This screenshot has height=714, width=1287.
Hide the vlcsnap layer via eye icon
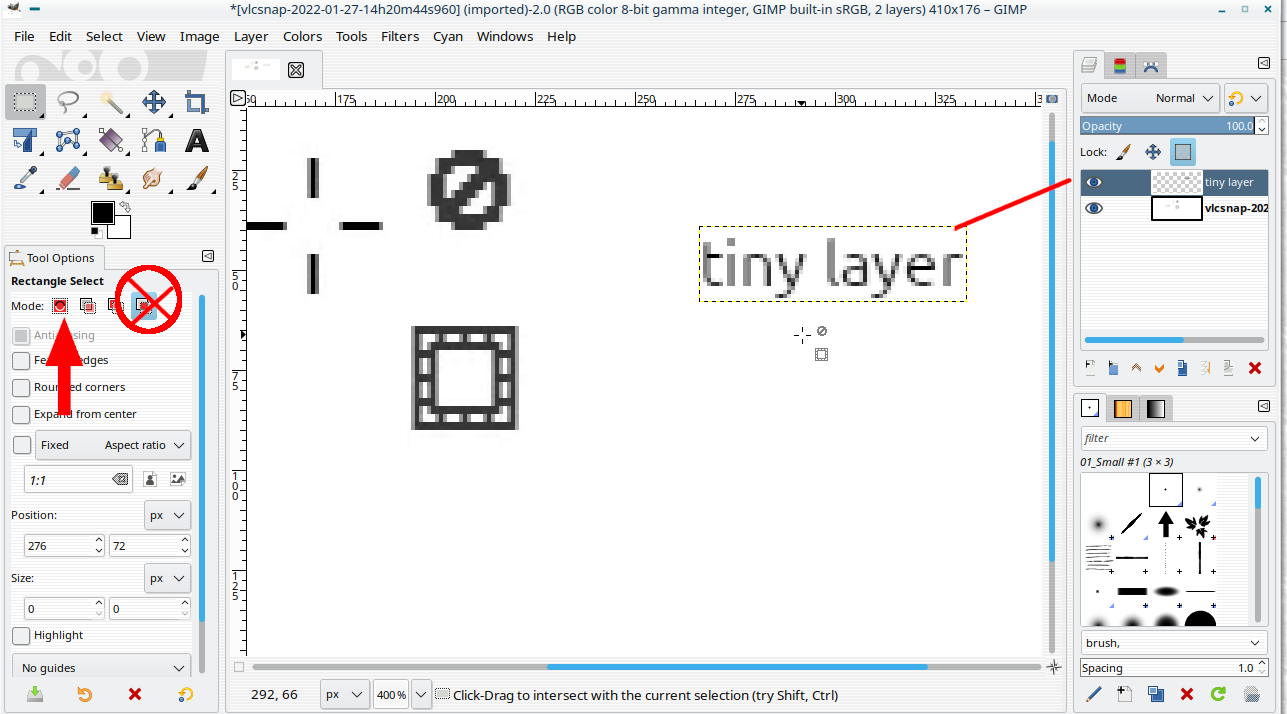click(1095, 208)
